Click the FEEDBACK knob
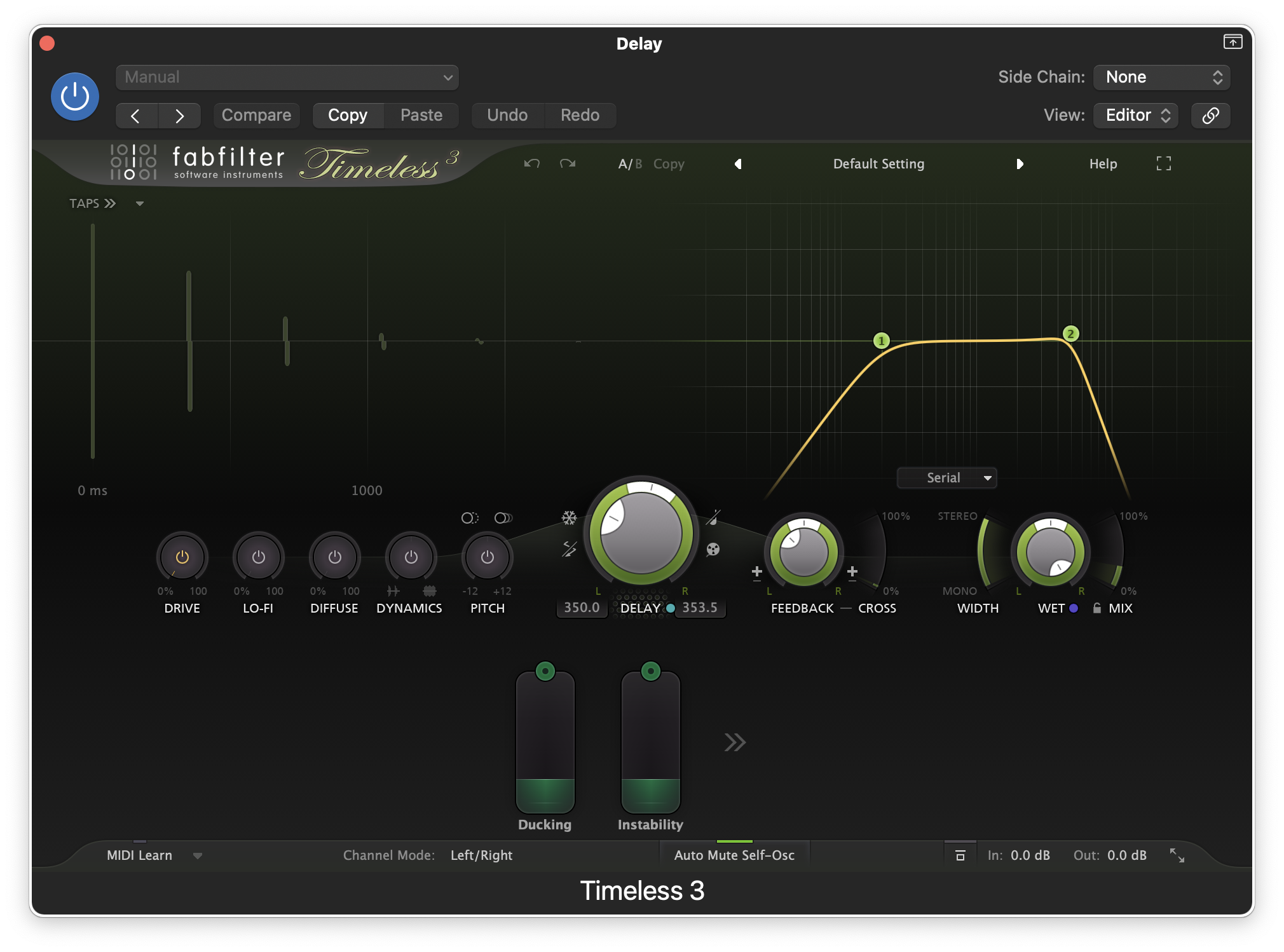Viewport: 1284px width, 952px height. 803,551
